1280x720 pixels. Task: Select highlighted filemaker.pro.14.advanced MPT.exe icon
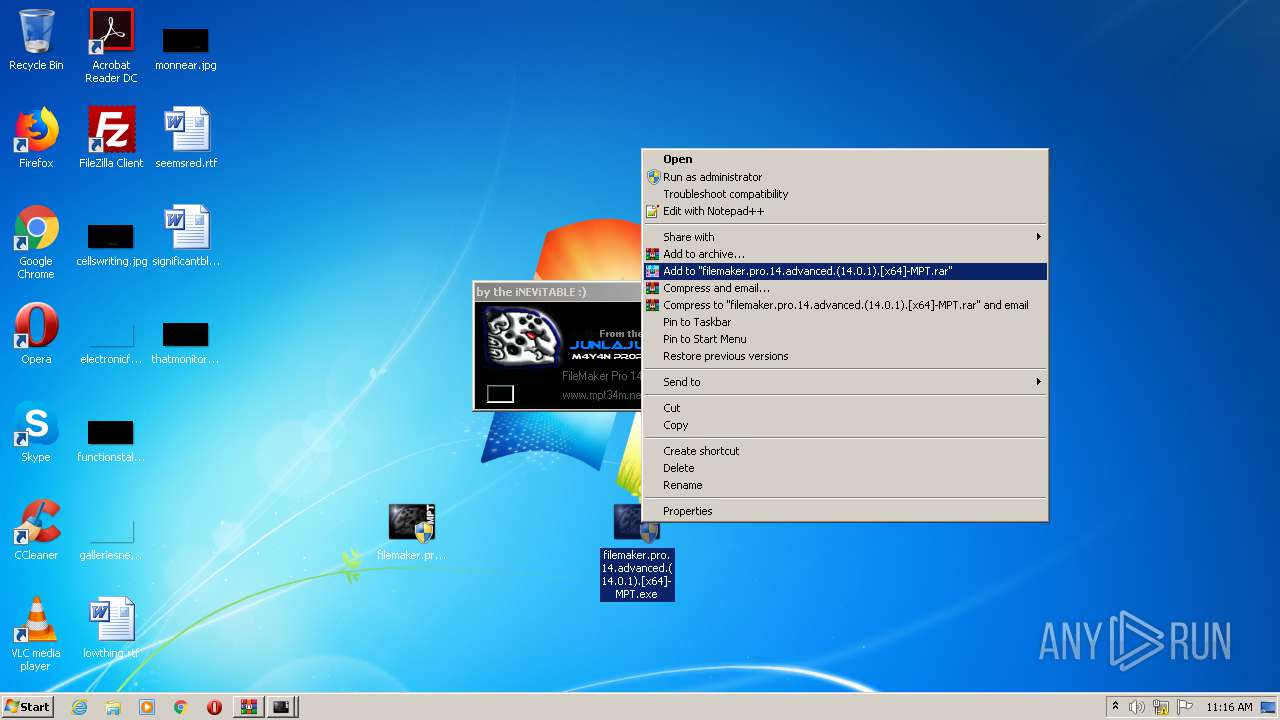pos(637,551)
